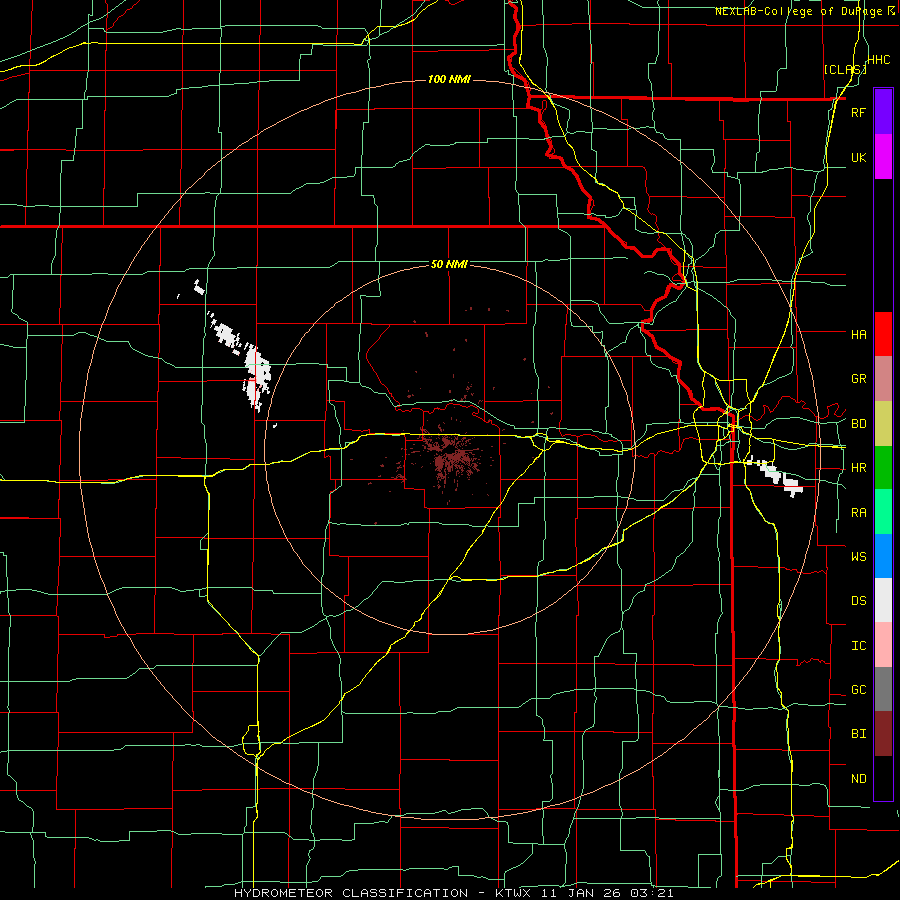Click the green HR color swatch
Image resolution: width=900 pixels, height=900 pixels.
[883, 468]
